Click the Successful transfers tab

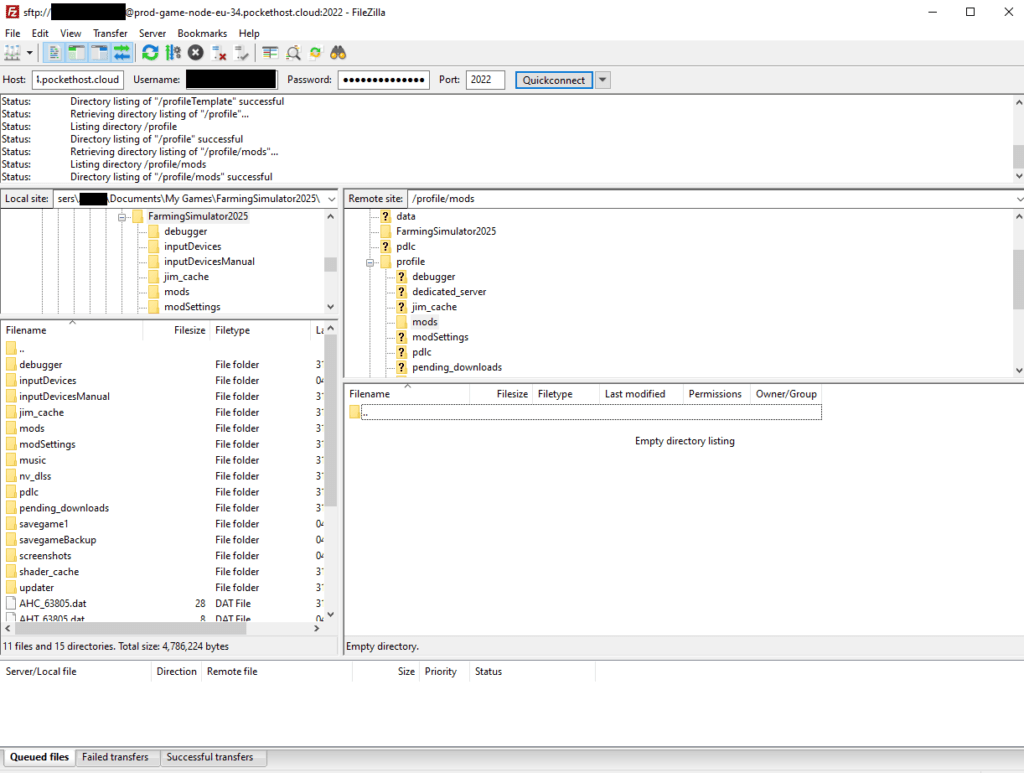(213, 757)
